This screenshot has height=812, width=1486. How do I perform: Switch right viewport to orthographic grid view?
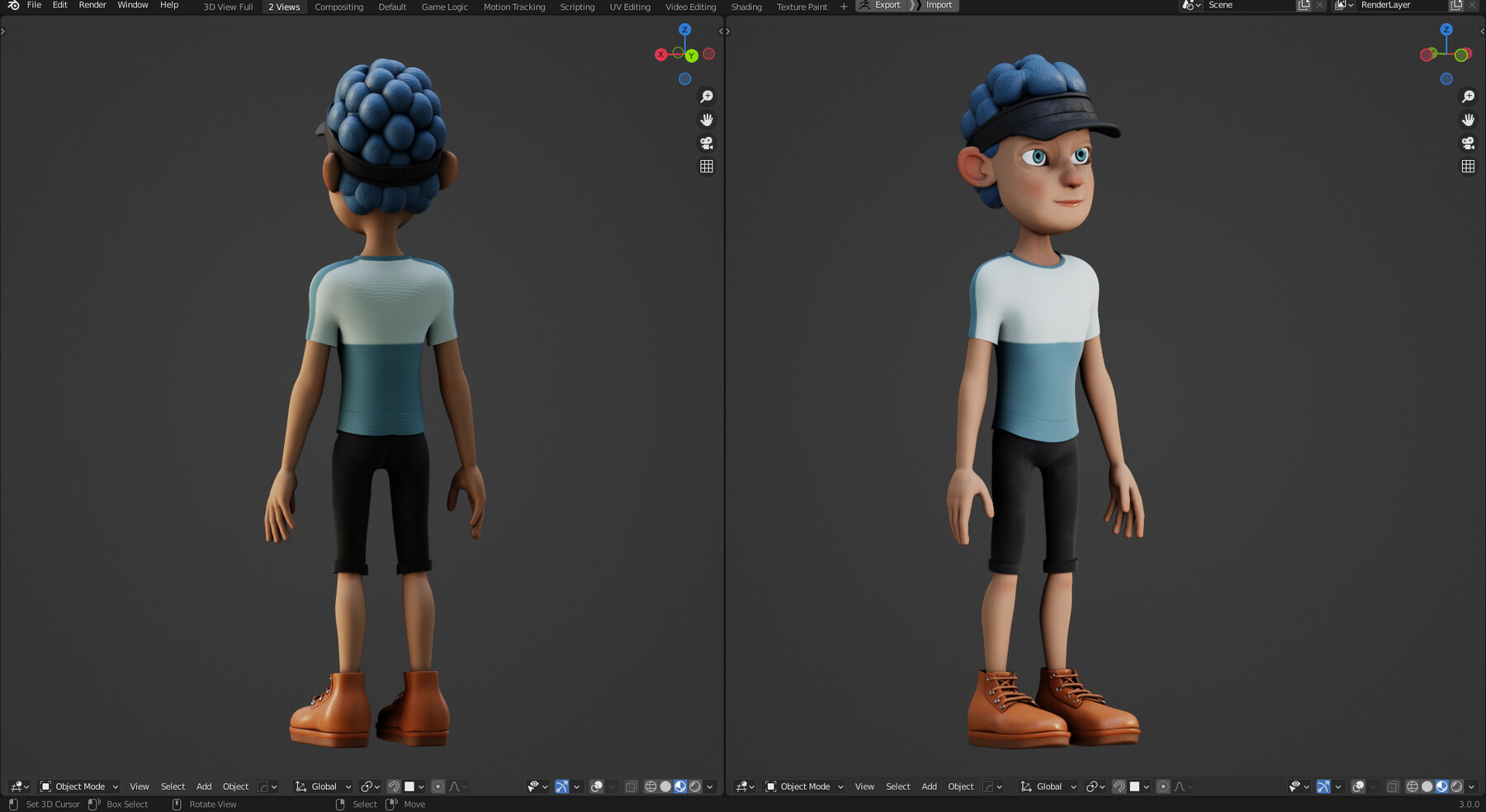[x=1468, y=166]
